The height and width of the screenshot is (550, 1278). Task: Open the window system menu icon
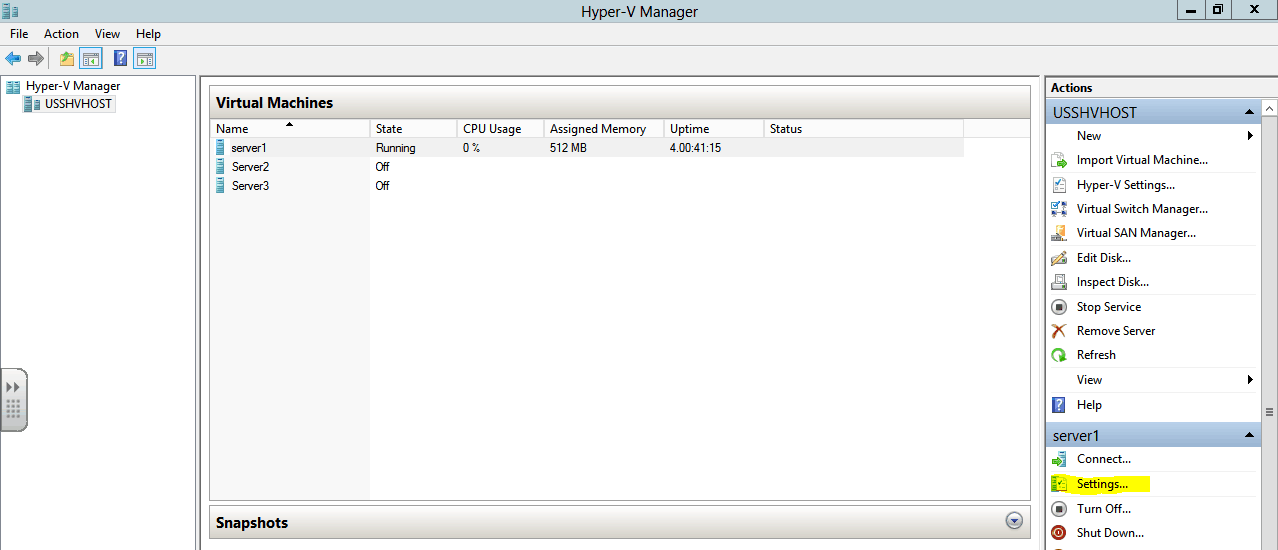12,11
